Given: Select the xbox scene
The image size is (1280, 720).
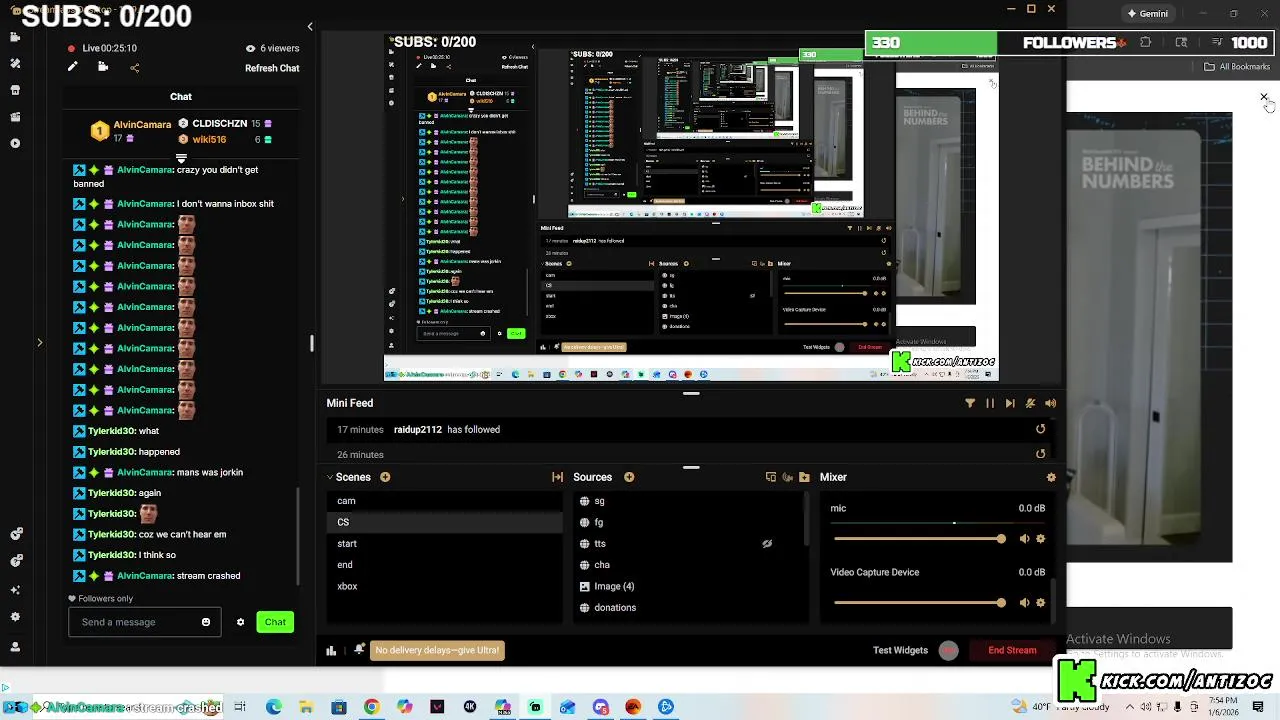Looking at the screenshot, I should click(444, 586).
